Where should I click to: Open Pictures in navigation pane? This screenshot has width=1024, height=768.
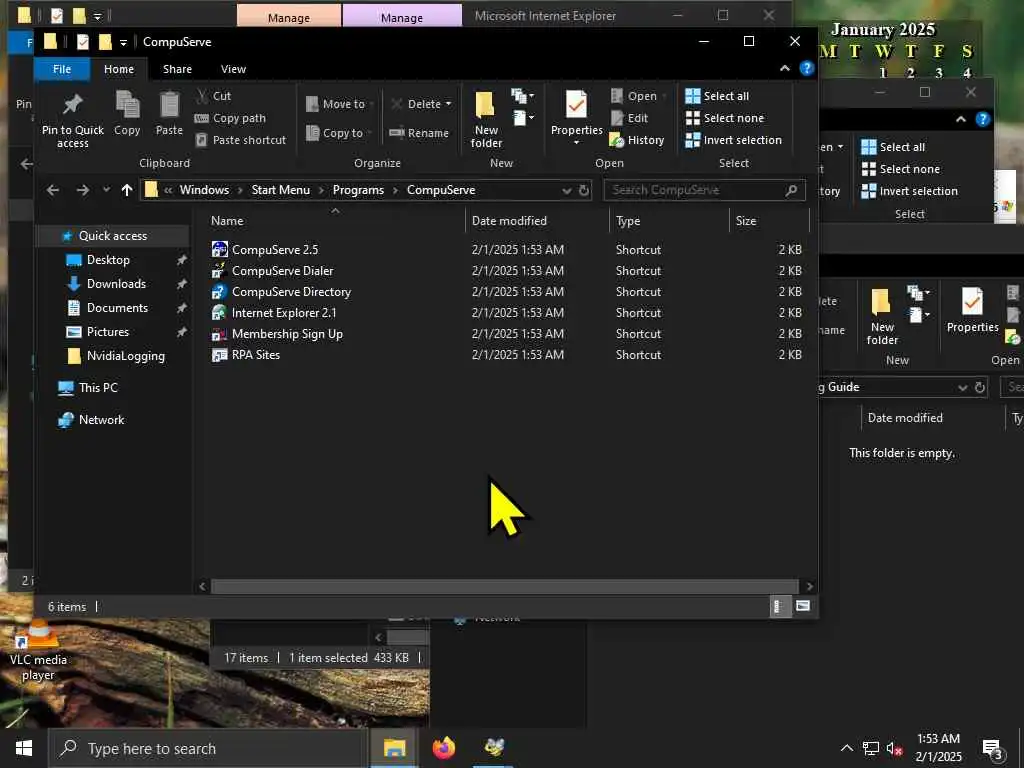pos(108,332)
